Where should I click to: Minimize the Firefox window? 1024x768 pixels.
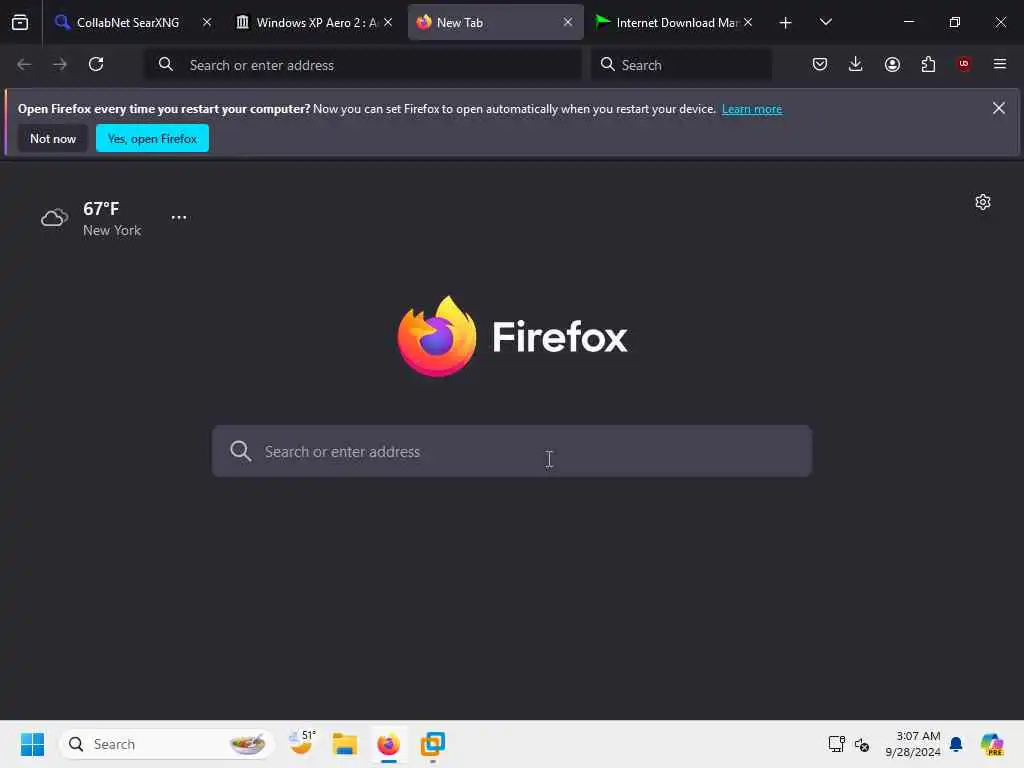(908, 22)
